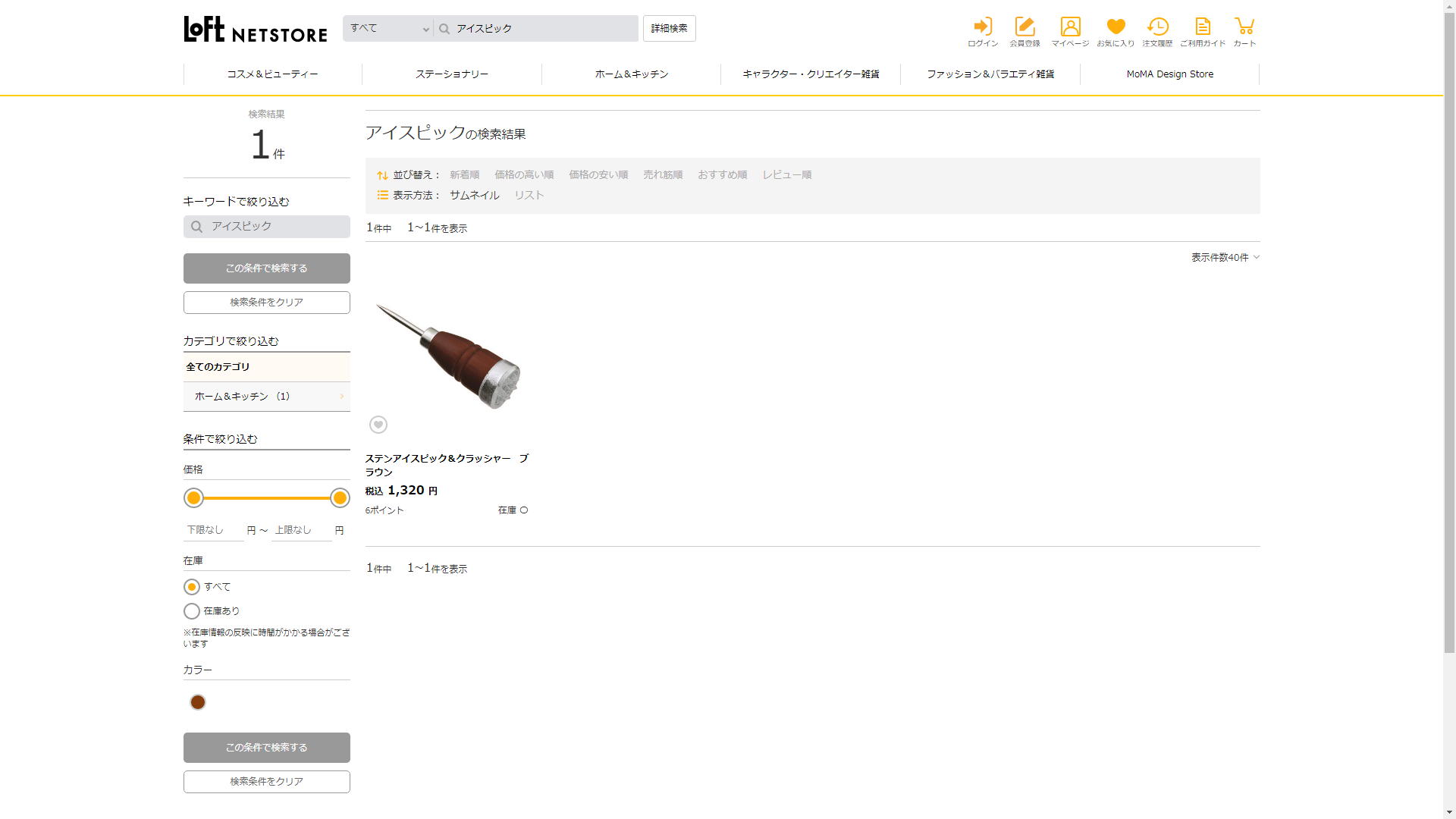Select the brown color swatch filter
The height and width of the screenshot is (819, 1456).
pyautogui.click(x=198, y=702)
